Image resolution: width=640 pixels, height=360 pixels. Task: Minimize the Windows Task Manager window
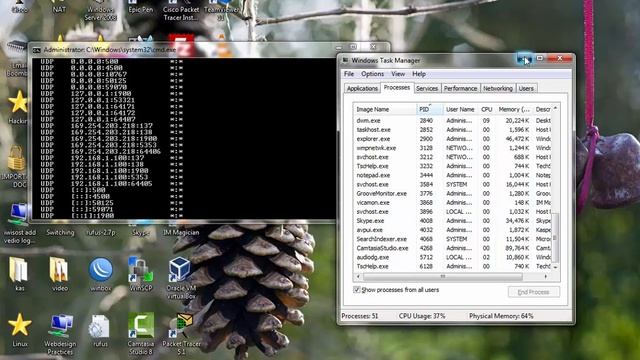point(524,59)
